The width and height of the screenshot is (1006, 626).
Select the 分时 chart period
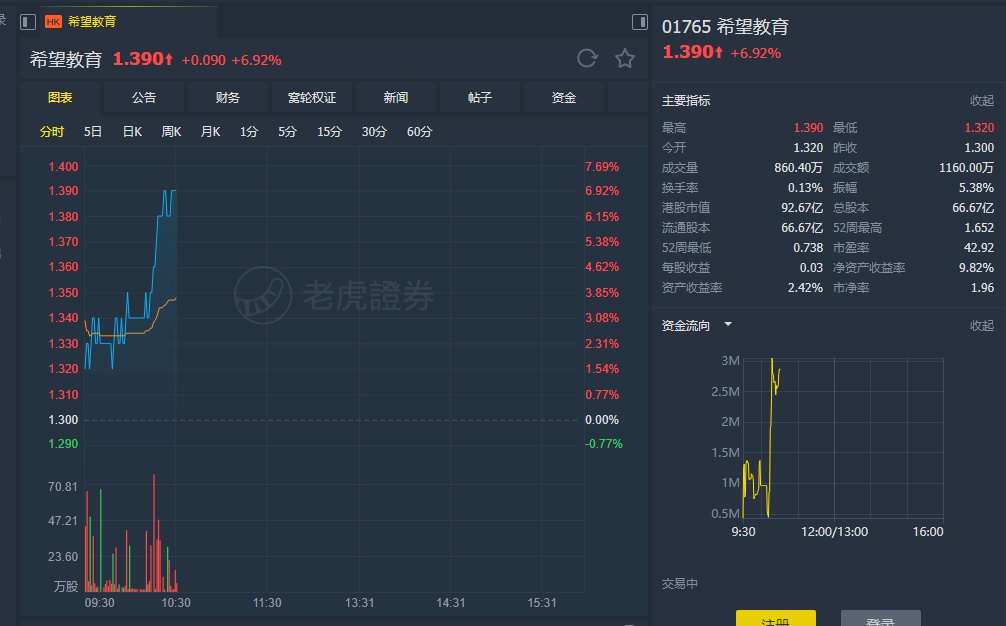click(52, 131)
